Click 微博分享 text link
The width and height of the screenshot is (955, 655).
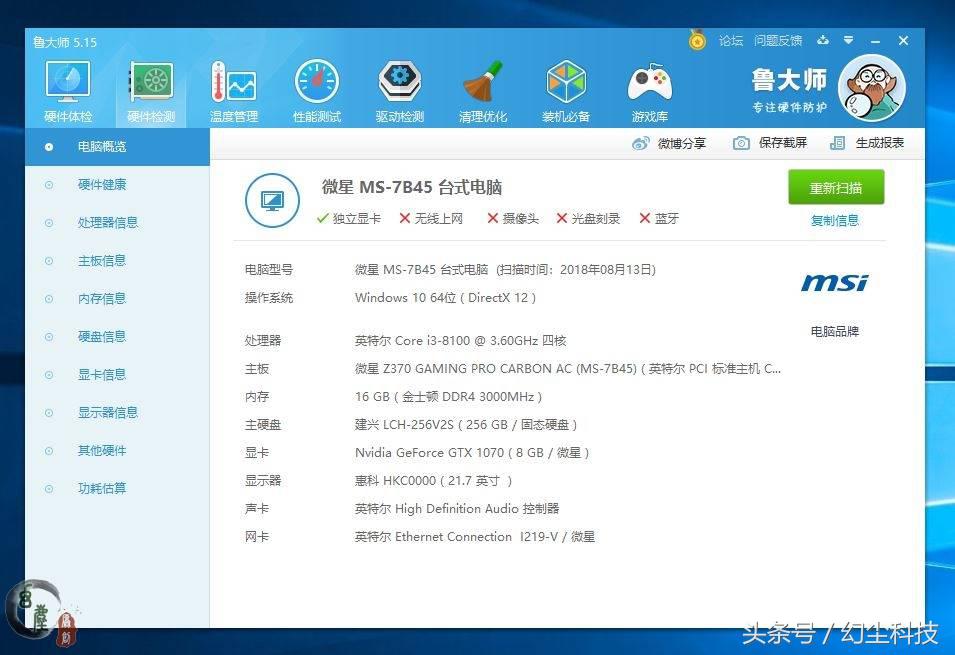pos(682,143)
